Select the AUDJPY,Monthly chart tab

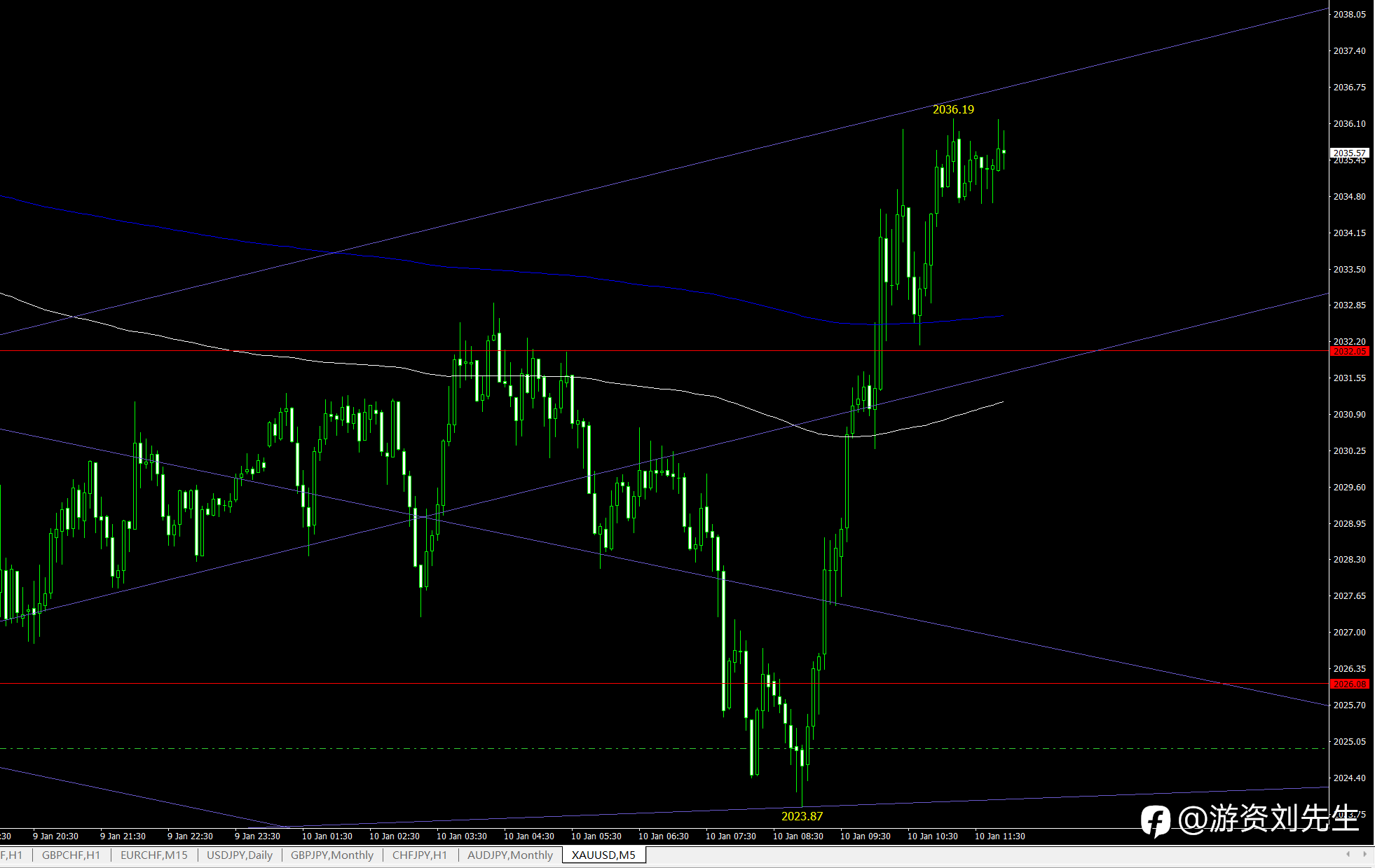pos(510,855)
